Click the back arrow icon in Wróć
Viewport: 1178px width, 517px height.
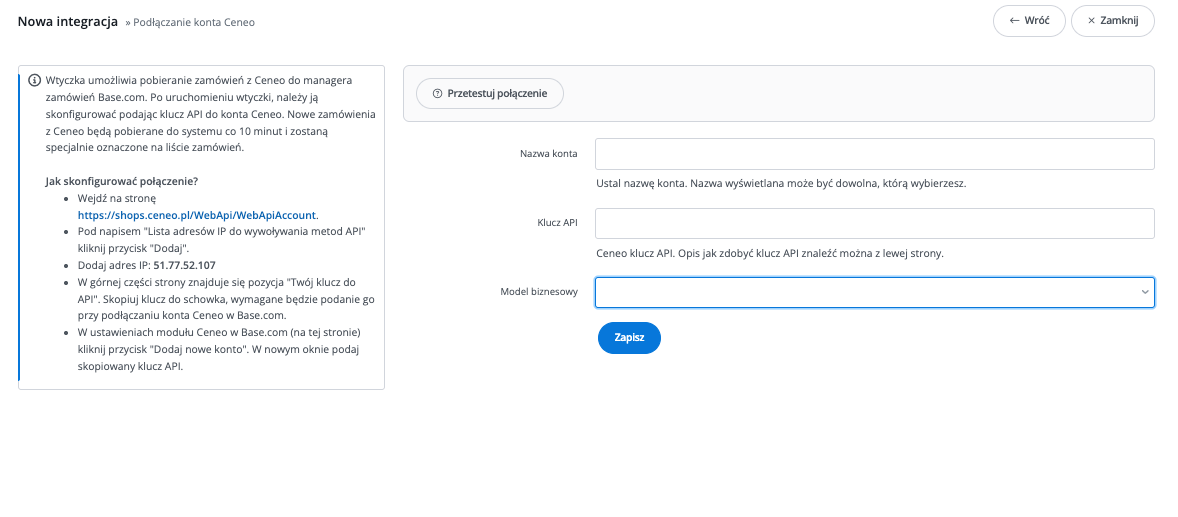coord(1014,21)
